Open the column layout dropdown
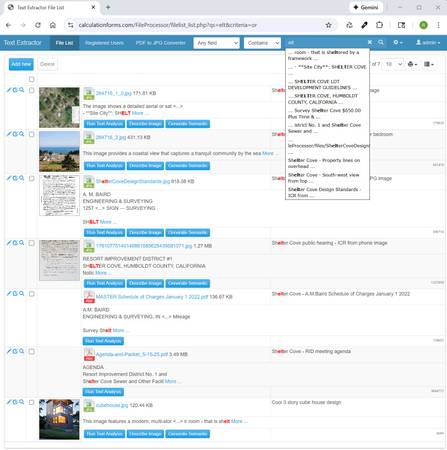The width and height of the screenshot is (447, 450). (429, 64)
